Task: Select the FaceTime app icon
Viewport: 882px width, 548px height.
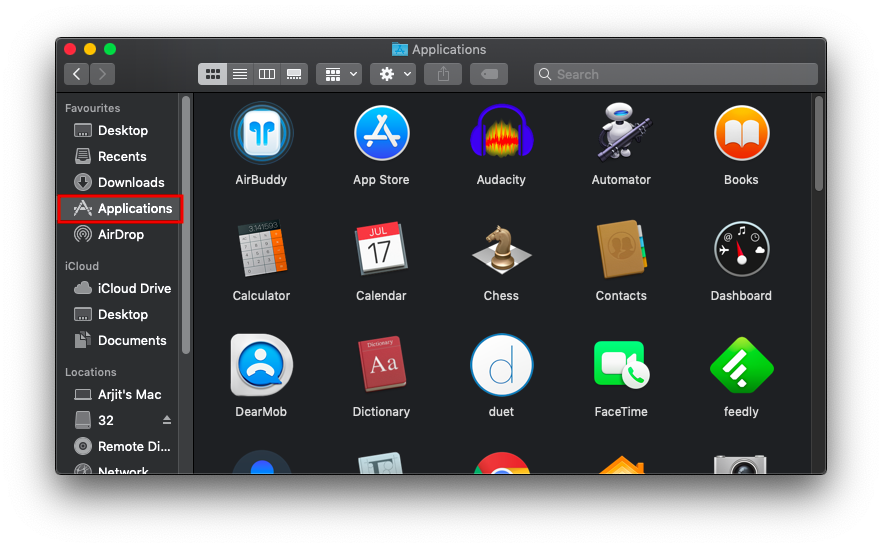Action: coord(622,365)
